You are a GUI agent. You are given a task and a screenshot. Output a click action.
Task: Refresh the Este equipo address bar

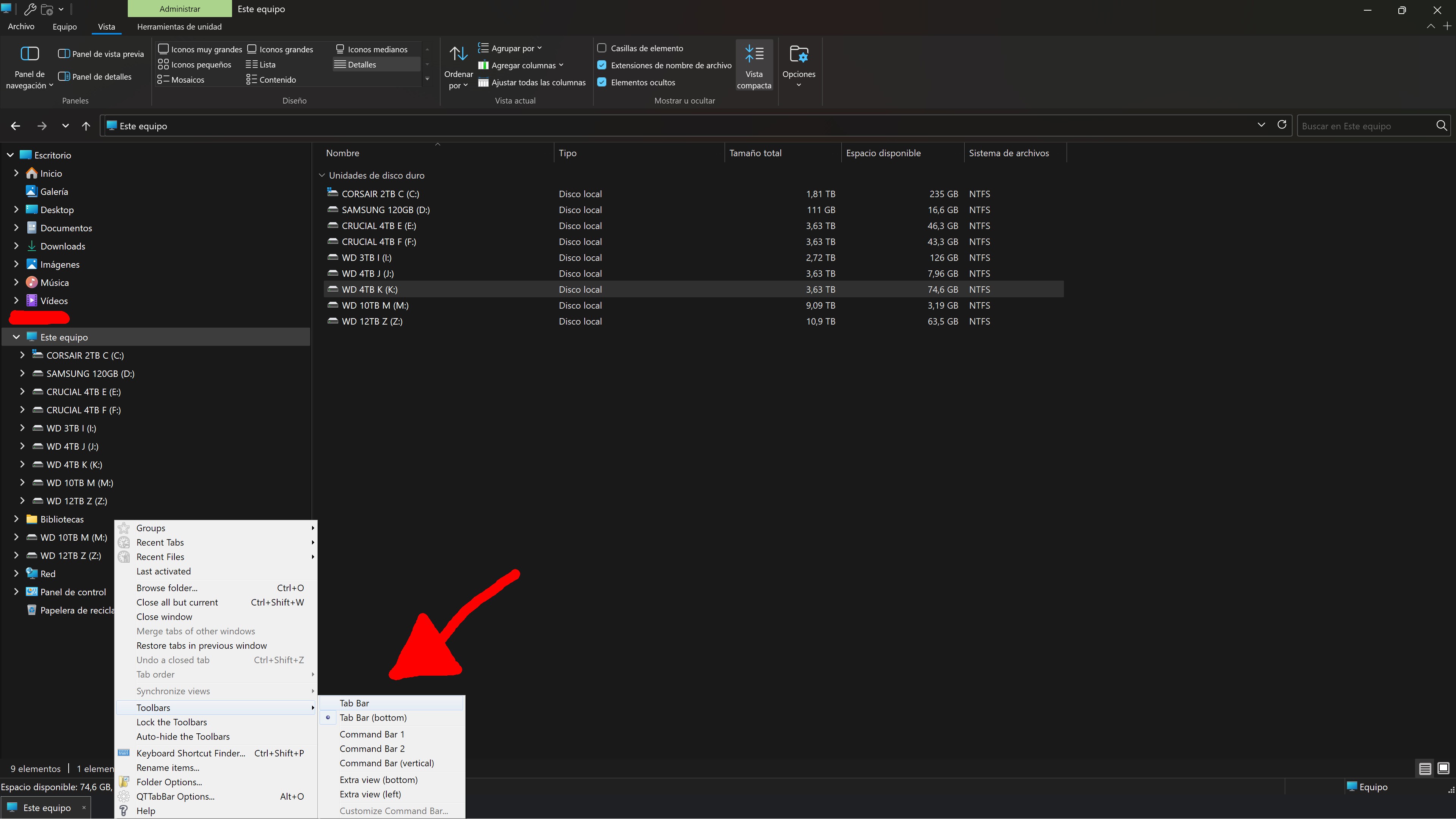tap(1281, 125)
